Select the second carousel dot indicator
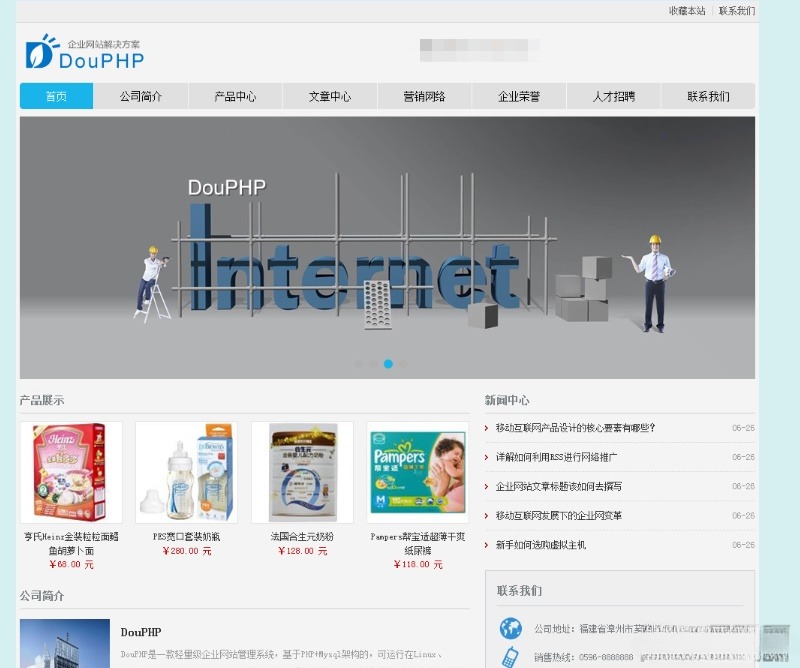The width and height of the screenshot is (800, 668). point(374,365)
